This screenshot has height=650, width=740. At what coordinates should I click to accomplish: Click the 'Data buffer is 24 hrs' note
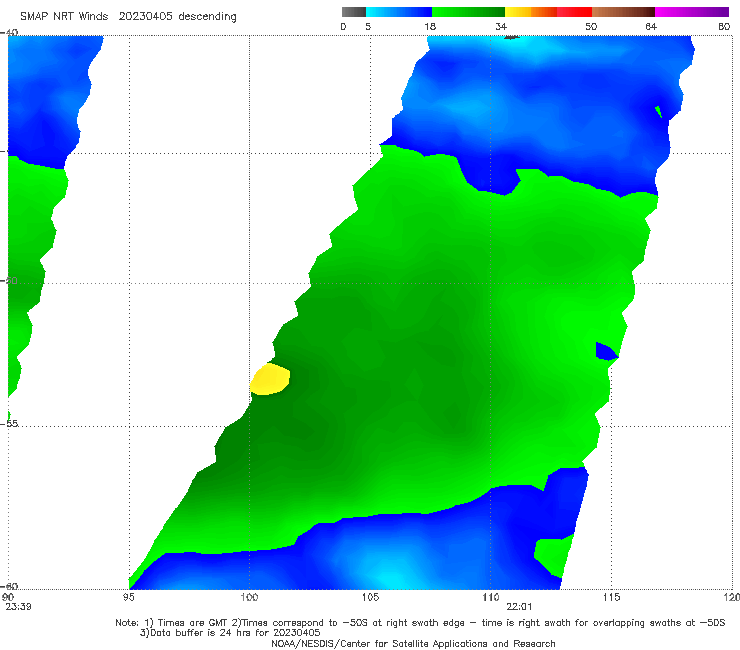click(230, 633)
